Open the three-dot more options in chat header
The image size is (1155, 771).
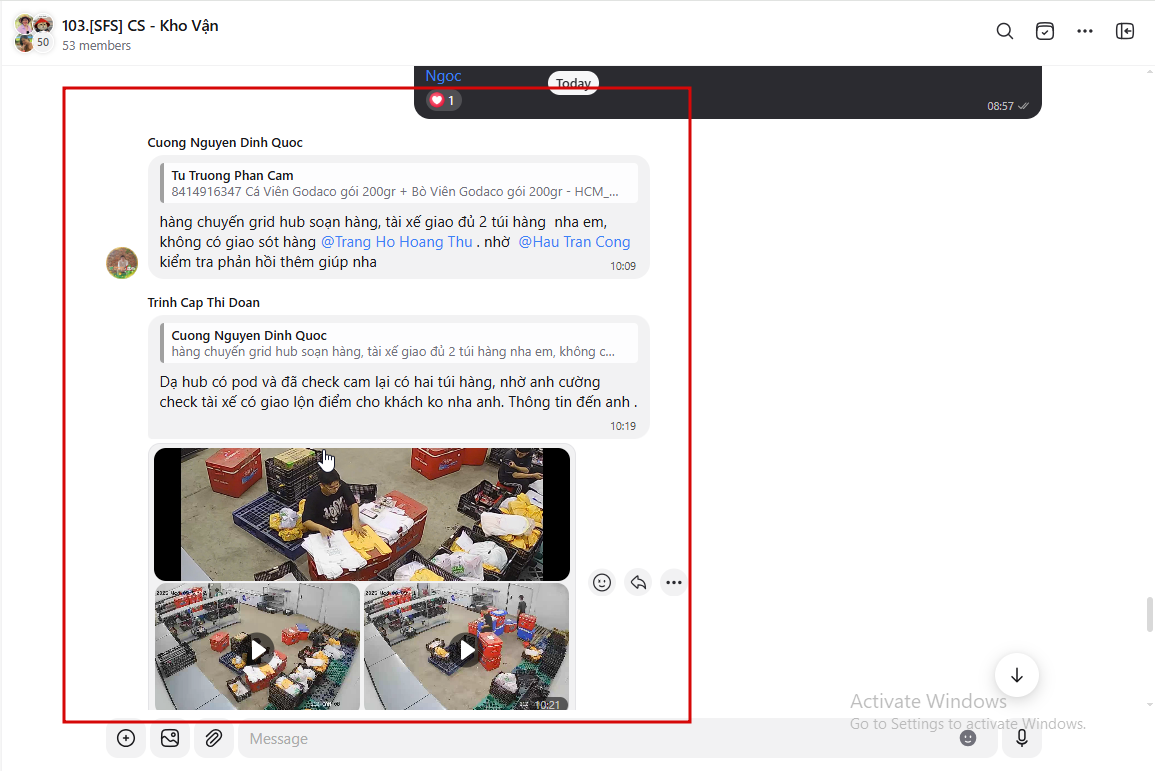(1085, 31)
